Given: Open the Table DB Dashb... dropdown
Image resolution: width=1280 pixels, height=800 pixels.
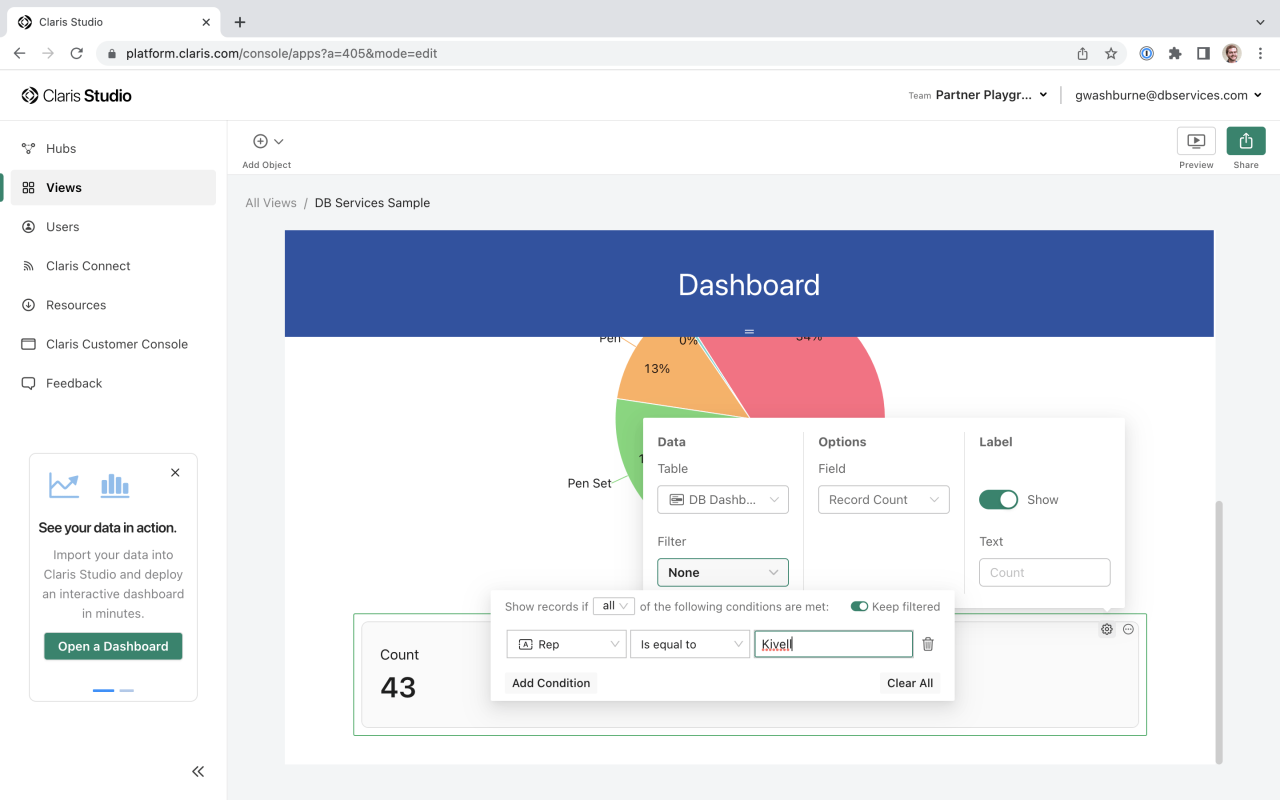Looking at the screenshot, I should click(723, 499).
